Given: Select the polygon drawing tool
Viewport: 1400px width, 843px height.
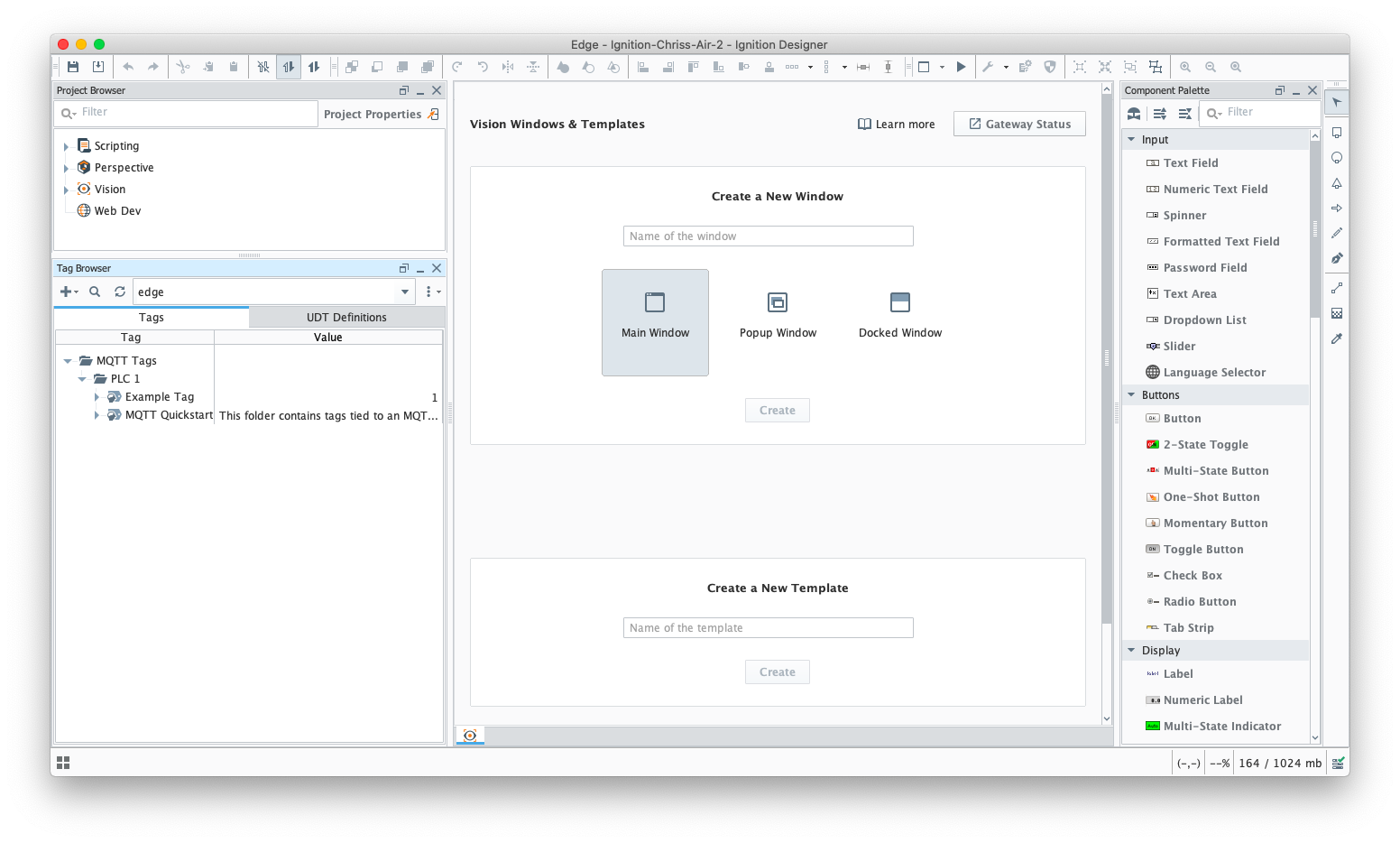Looking at the screenshot, I should click(1337, 183).
